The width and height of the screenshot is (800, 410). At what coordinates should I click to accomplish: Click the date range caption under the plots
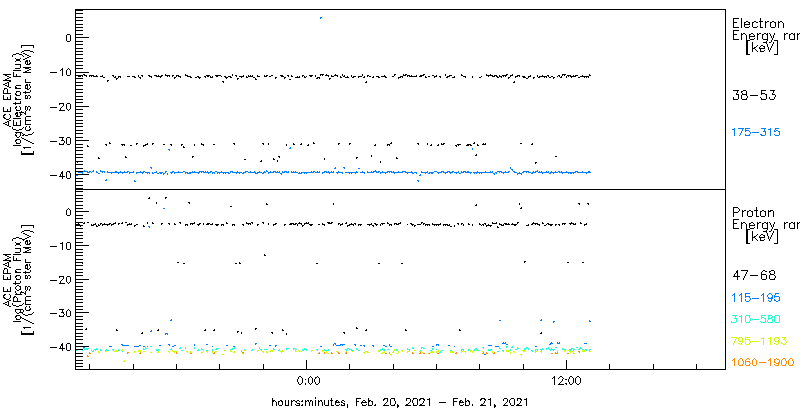coord(399,401)
